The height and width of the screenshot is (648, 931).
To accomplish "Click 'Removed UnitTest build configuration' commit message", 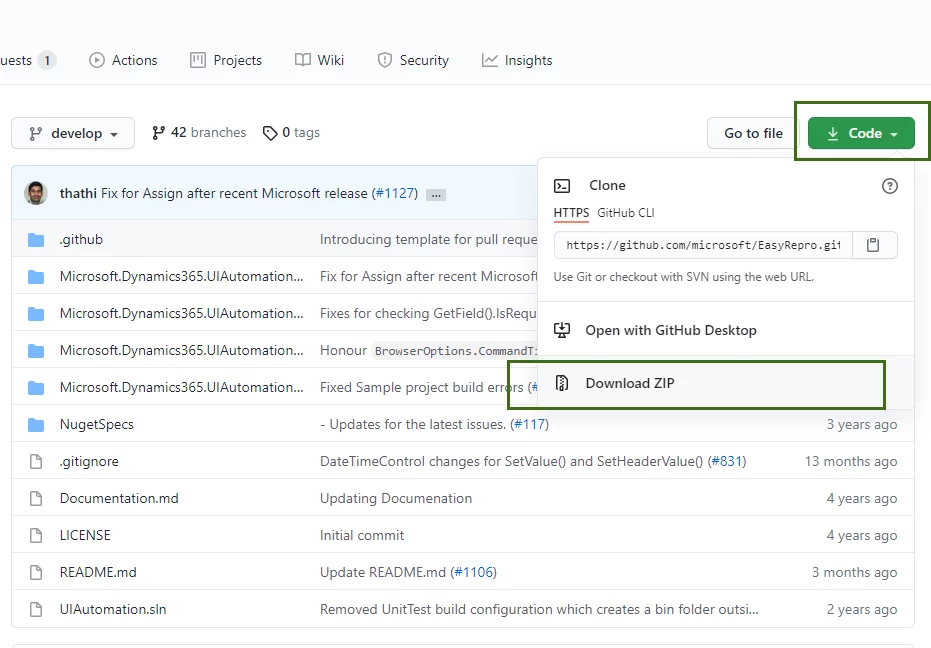I will click(539, 609).
